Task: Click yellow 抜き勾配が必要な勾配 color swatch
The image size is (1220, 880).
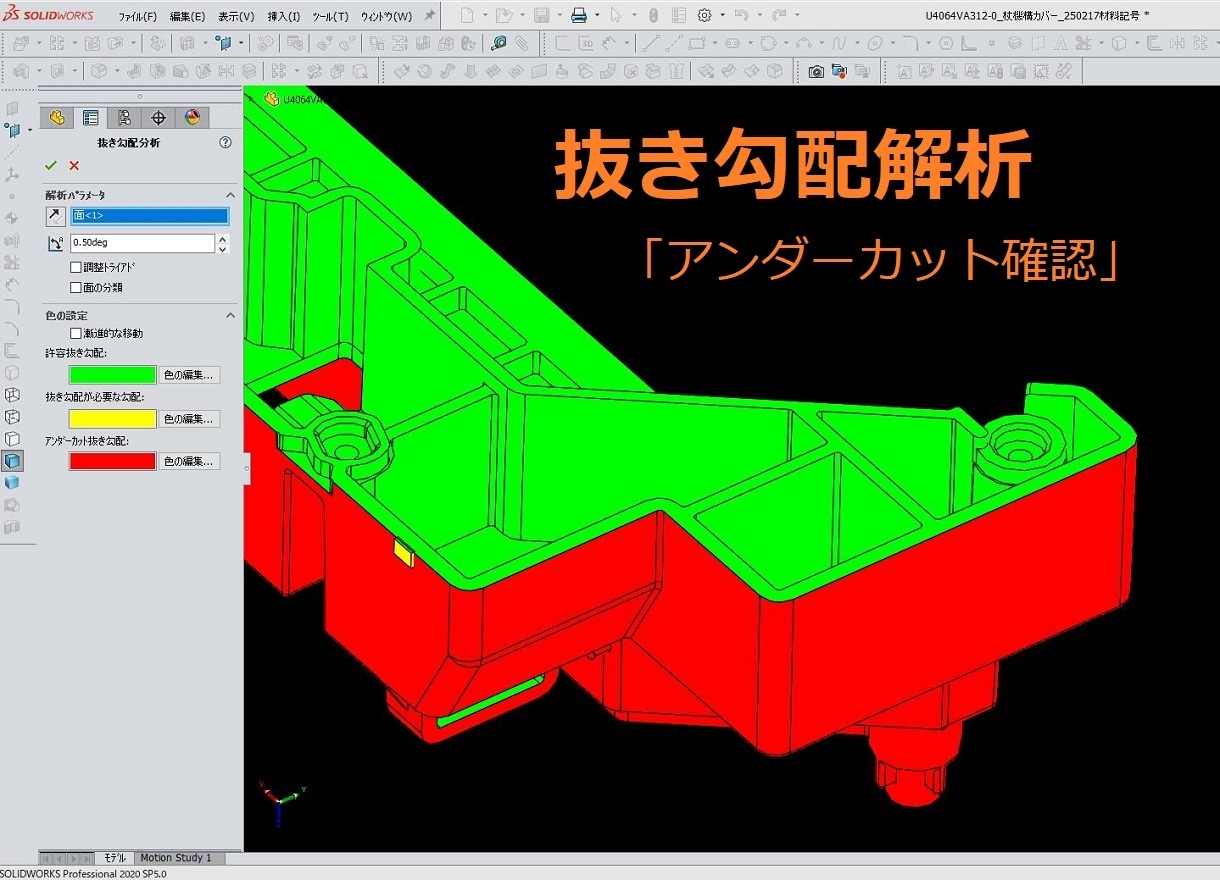Action: coord(113,419)
